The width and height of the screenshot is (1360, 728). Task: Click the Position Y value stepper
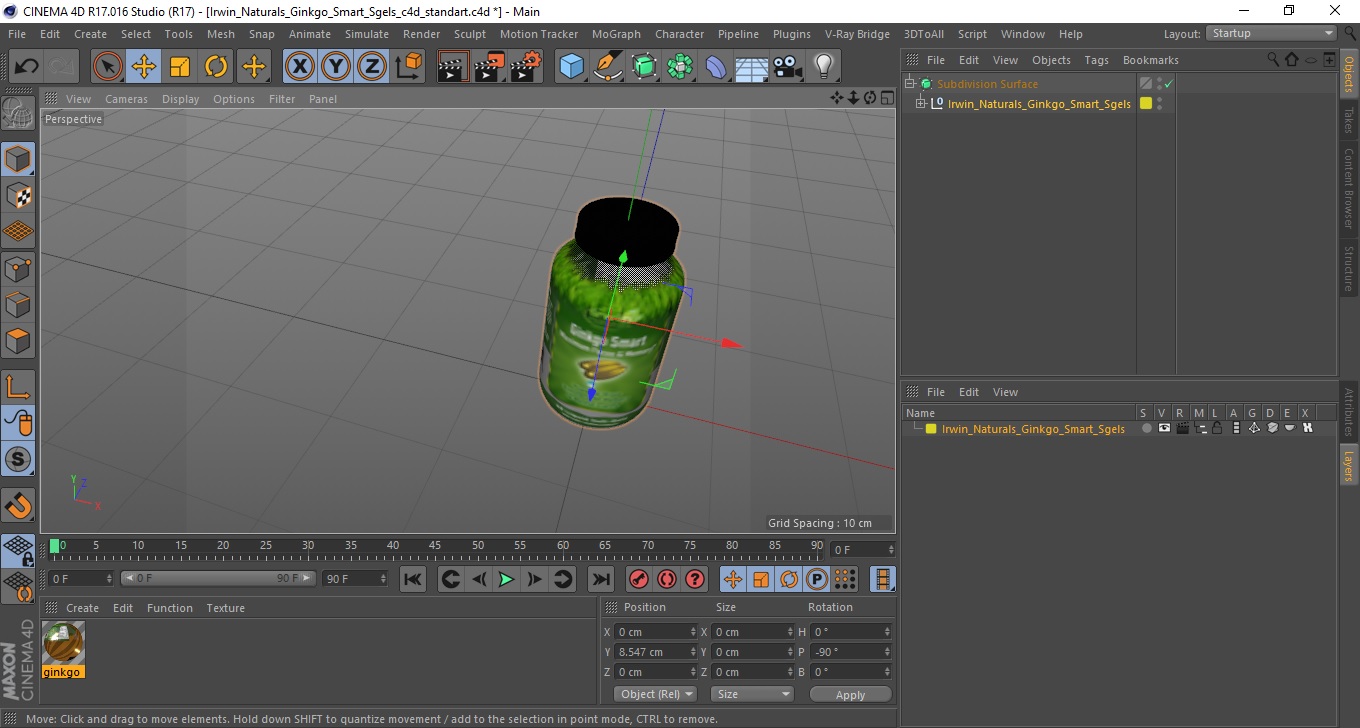pyautogui.click(x=693, y=652)
